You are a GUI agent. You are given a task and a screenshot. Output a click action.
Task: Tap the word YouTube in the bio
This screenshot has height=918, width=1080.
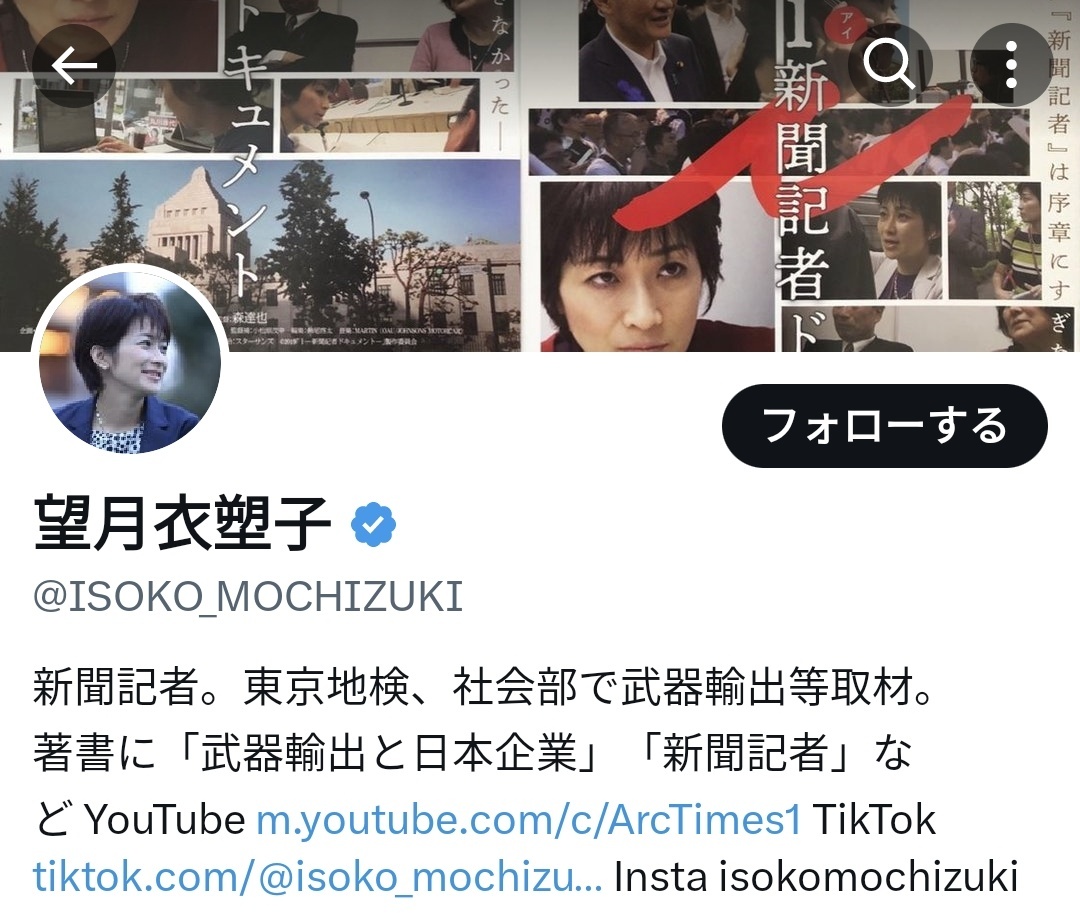[165, 820]
